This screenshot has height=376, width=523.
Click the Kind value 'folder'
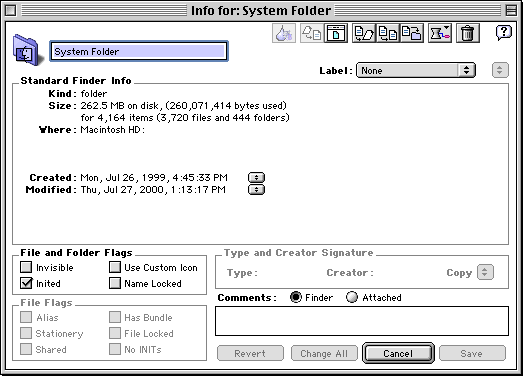[94, 94]
